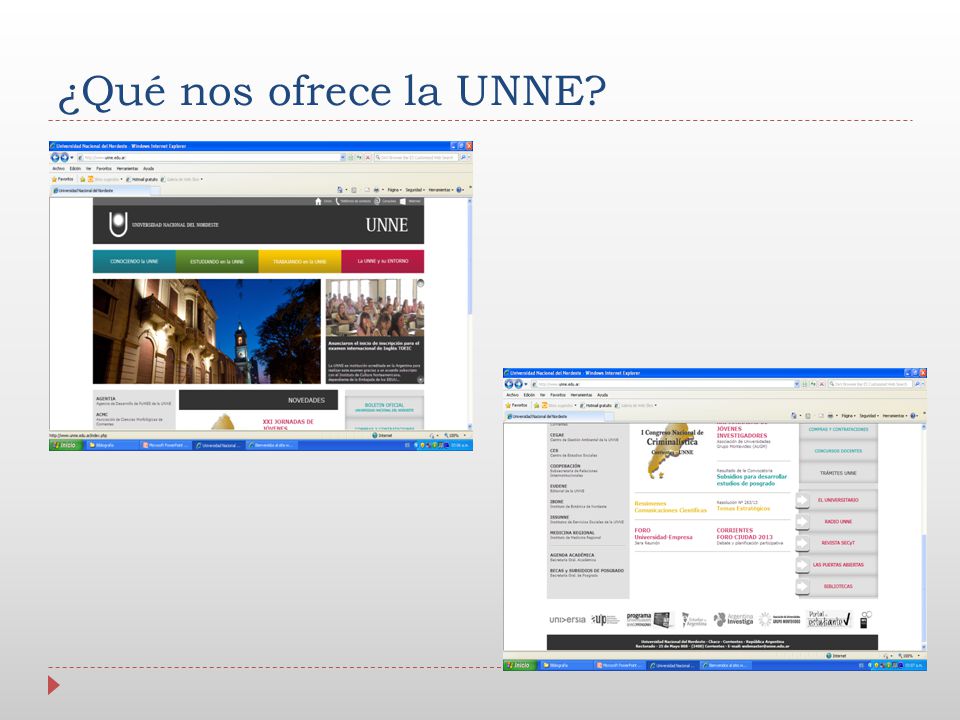
Task: Click vertical scrollbar in Criminalística IE window
Action: pos(923,537)
